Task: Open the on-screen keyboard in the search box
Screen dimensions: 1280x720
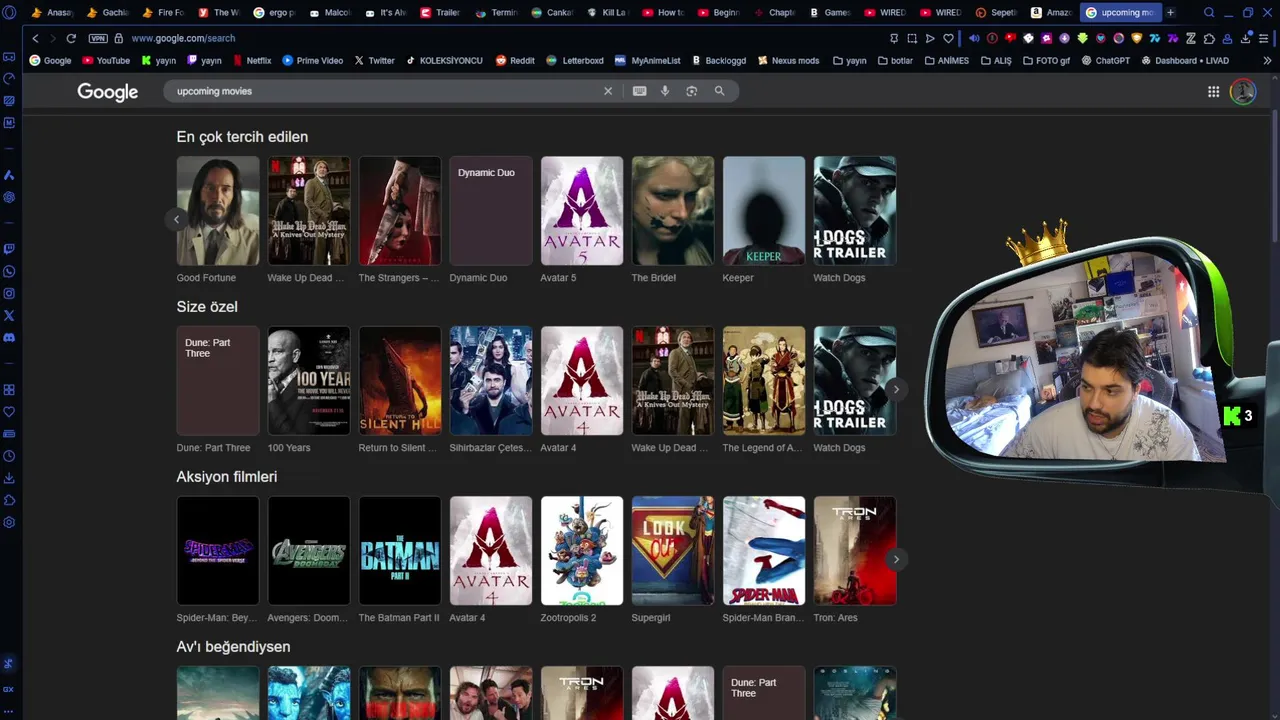Action: coord(640,91)
